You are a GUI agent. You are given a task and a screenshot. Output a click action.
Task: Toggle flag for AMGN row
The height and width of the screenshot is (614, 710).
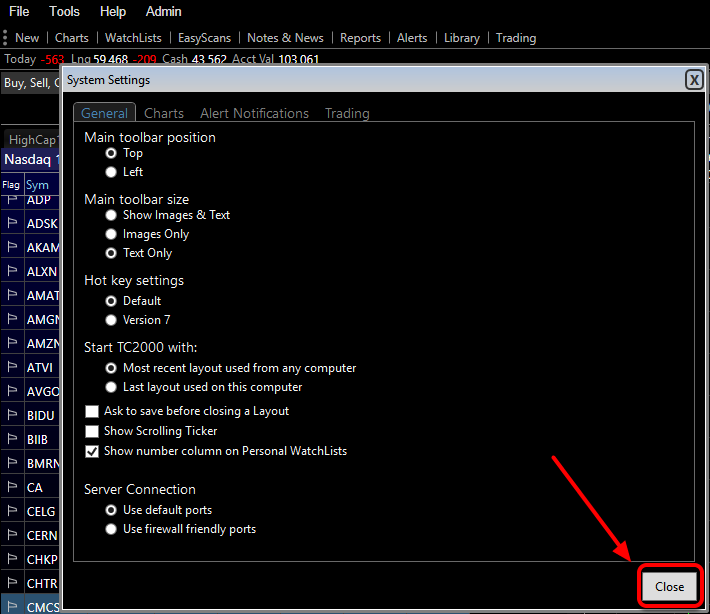[x=12, y=319]
